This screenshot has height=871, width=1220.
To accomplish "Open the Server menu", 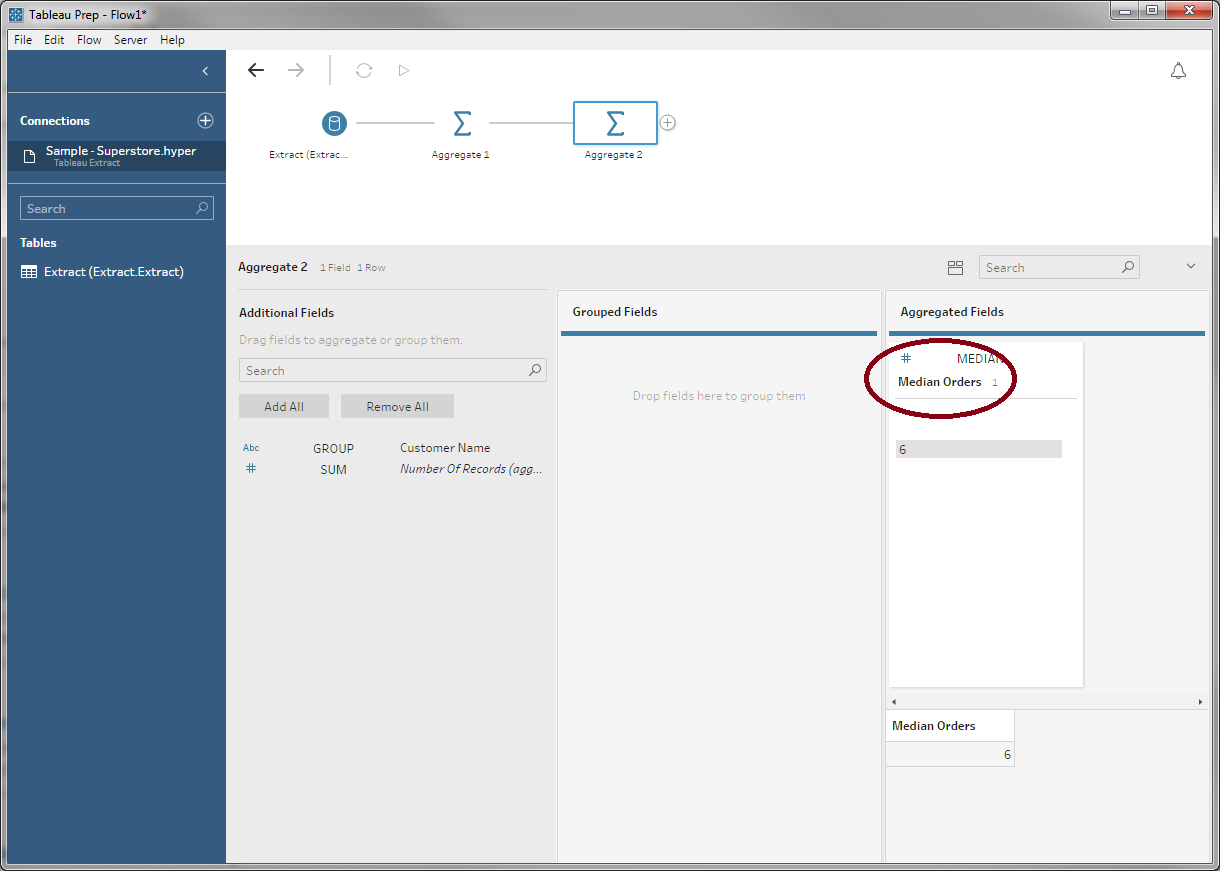I will pos(130,40).
